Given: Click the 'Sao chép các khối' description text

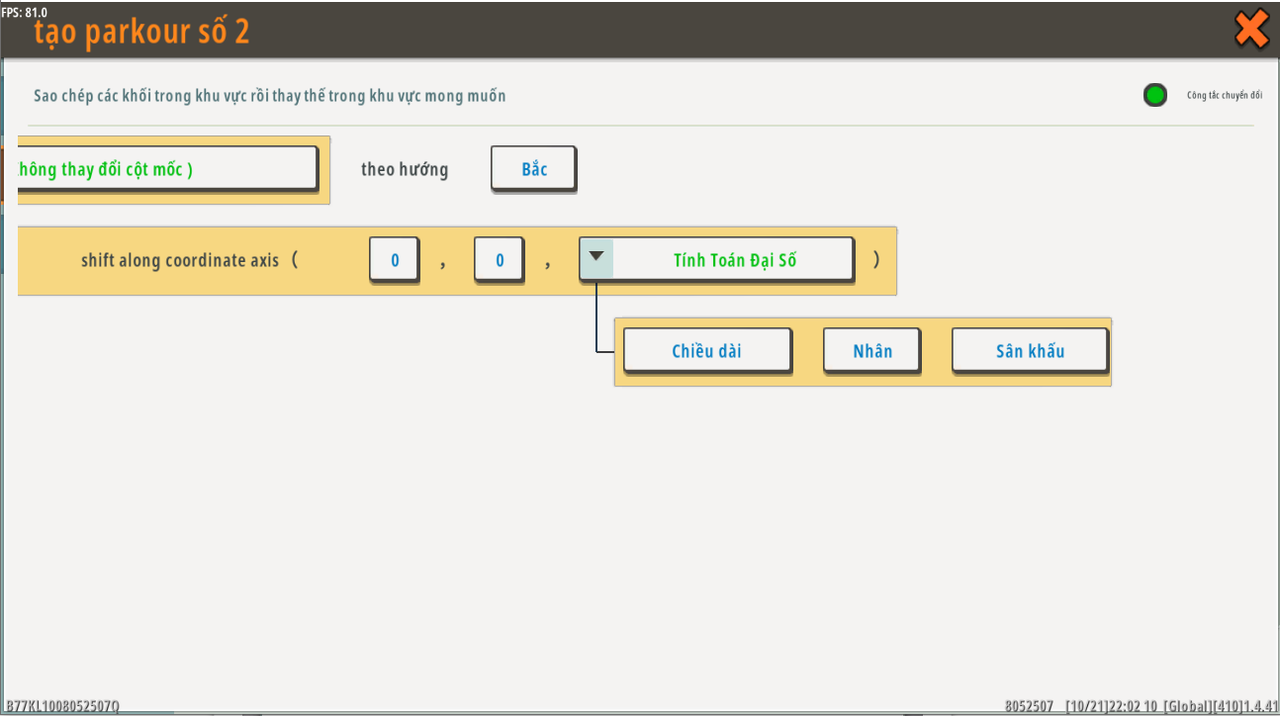Looking at the screenshot, I should click(270, 96).
